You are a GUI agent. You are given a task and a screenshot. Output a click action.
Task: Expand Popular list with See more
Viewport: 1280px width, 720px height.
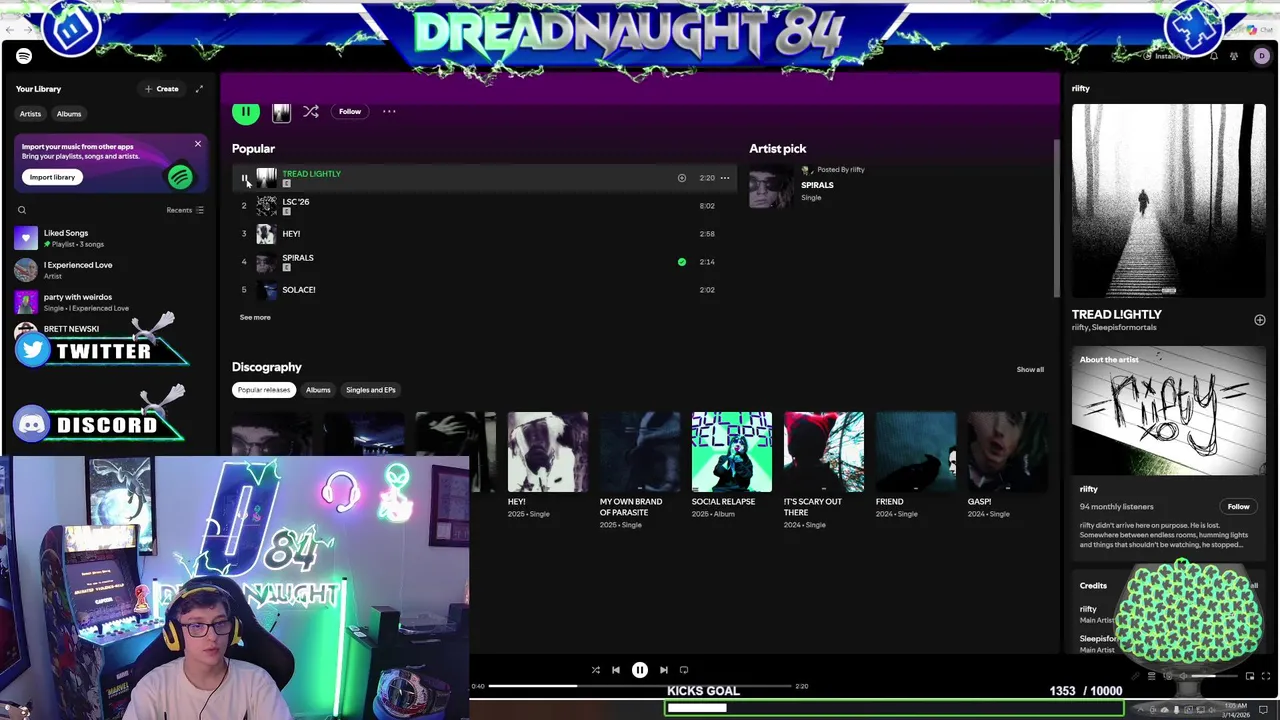click(x=255, y=317)
